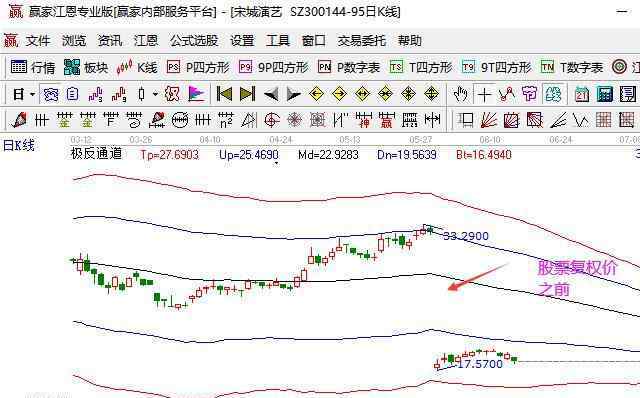The width and height of the screenshot is (640, 398).
Task: Open the P四方形 tool
Action: (x=198, y=67)
